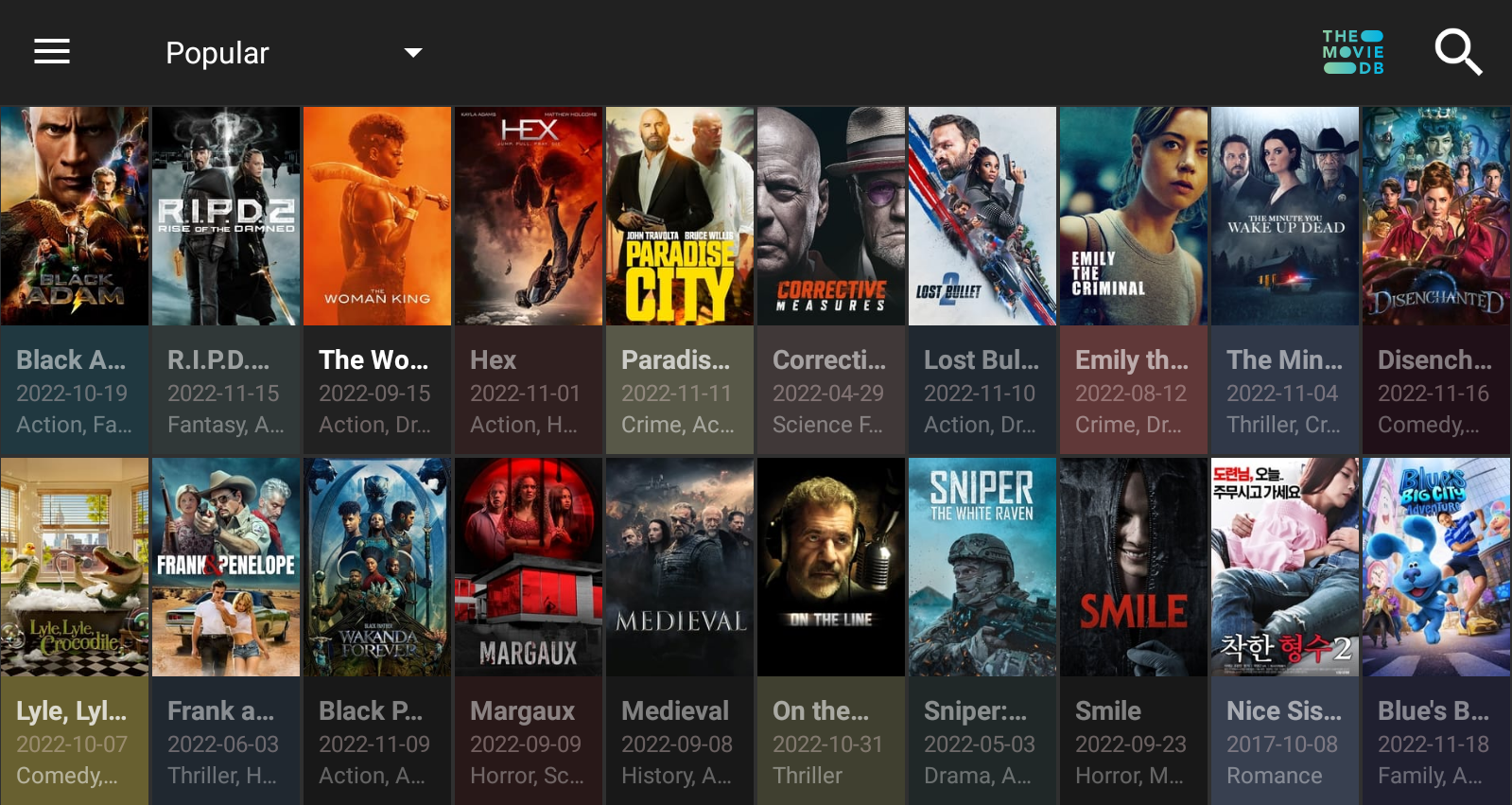1512x805 pixels.
Task: Click the 'Correcti...' title text
Action: click(829, 360)
